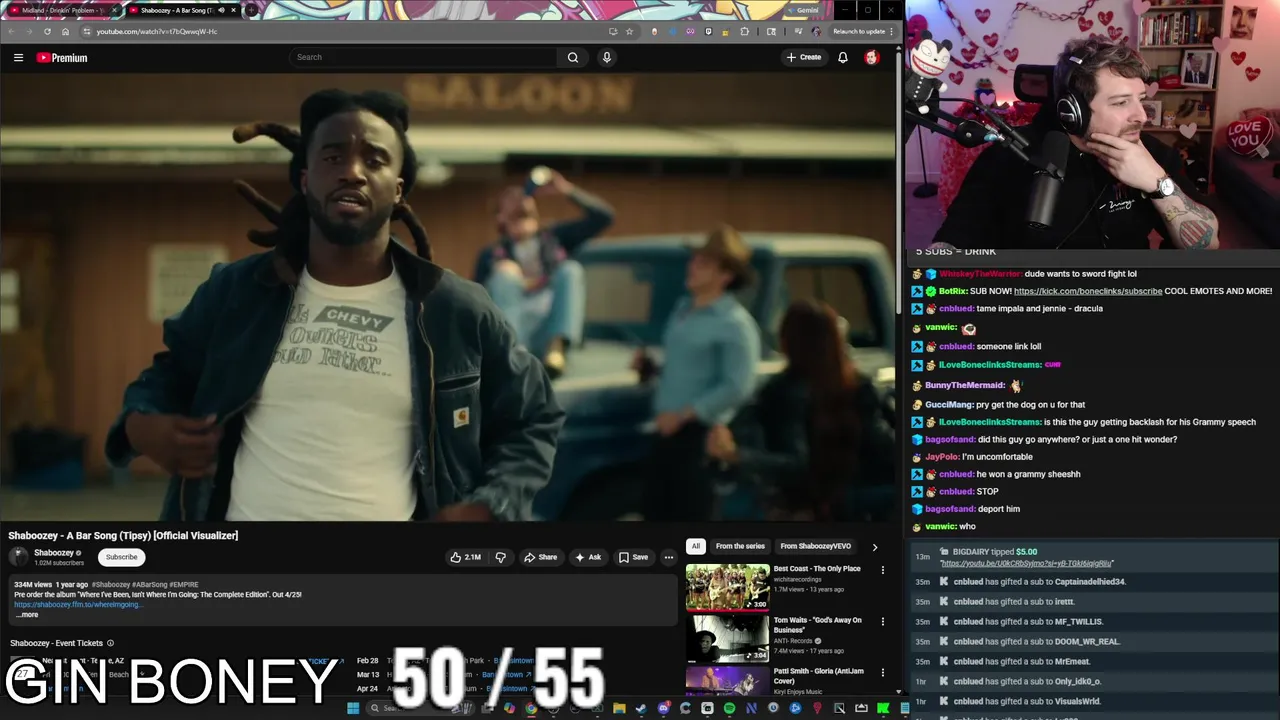Open options menu for Patti Smith video

click(x=882, y=672)
